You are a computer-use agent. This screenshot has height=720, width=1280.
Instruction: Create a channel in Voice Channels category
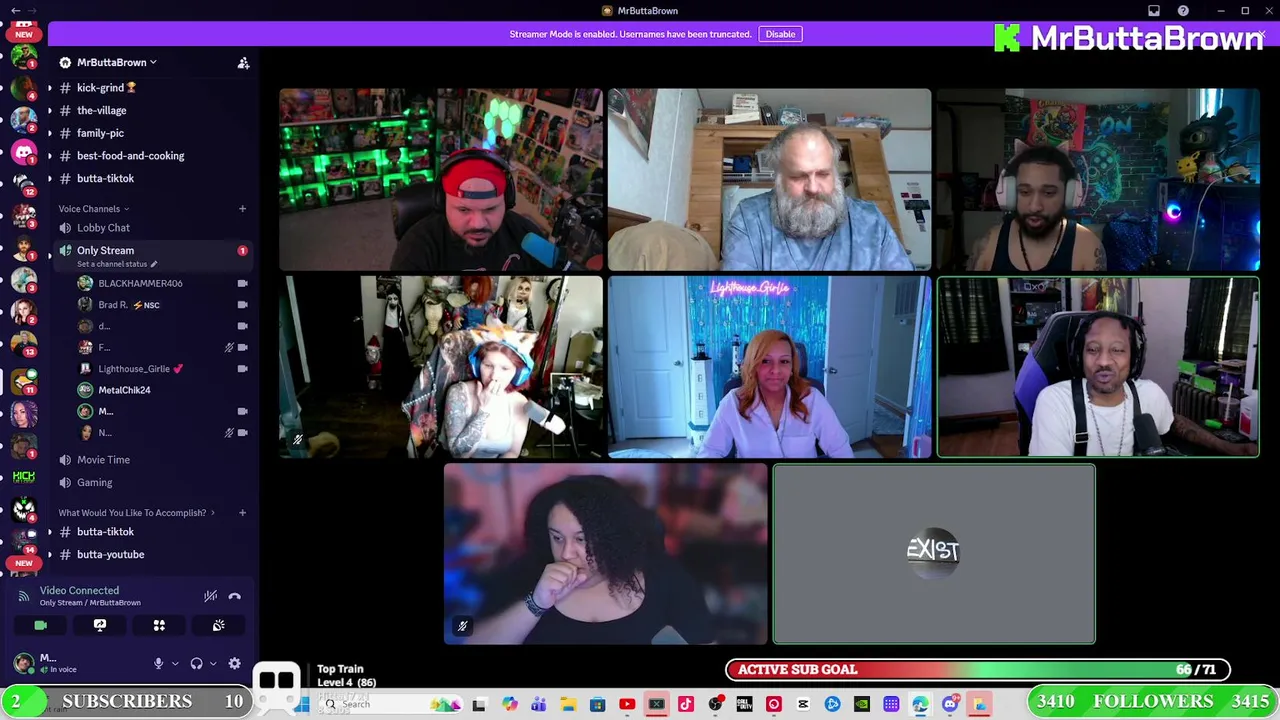pos(242,209)
